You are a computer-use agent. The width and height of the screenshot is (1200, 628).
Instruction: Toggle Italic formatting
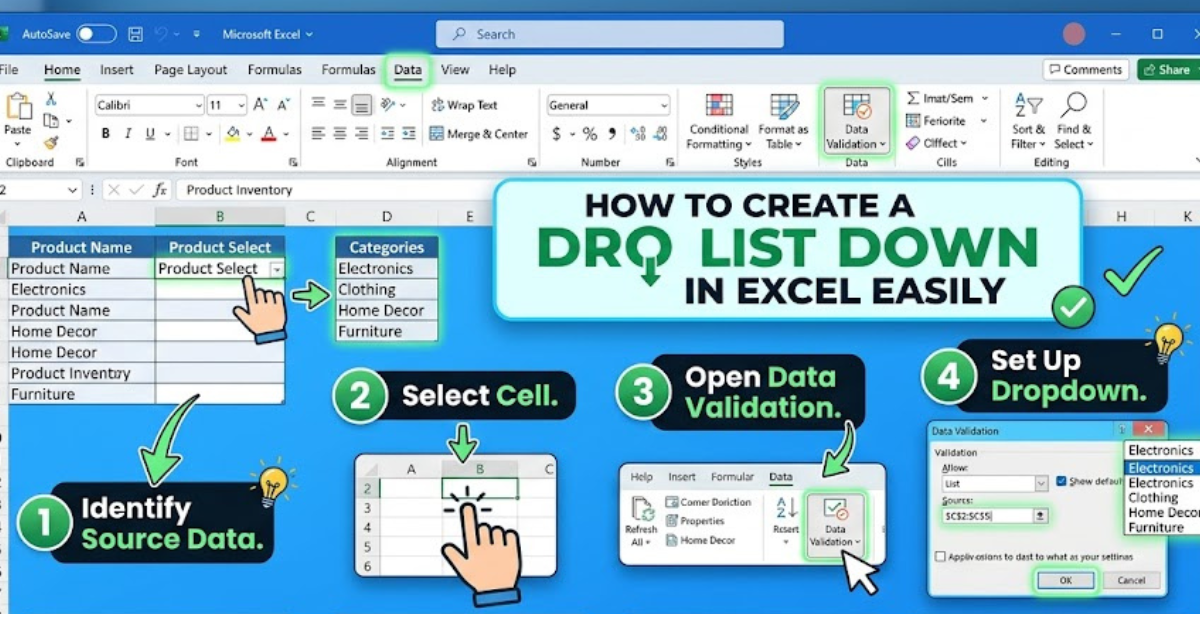click(x=128, y=134)
